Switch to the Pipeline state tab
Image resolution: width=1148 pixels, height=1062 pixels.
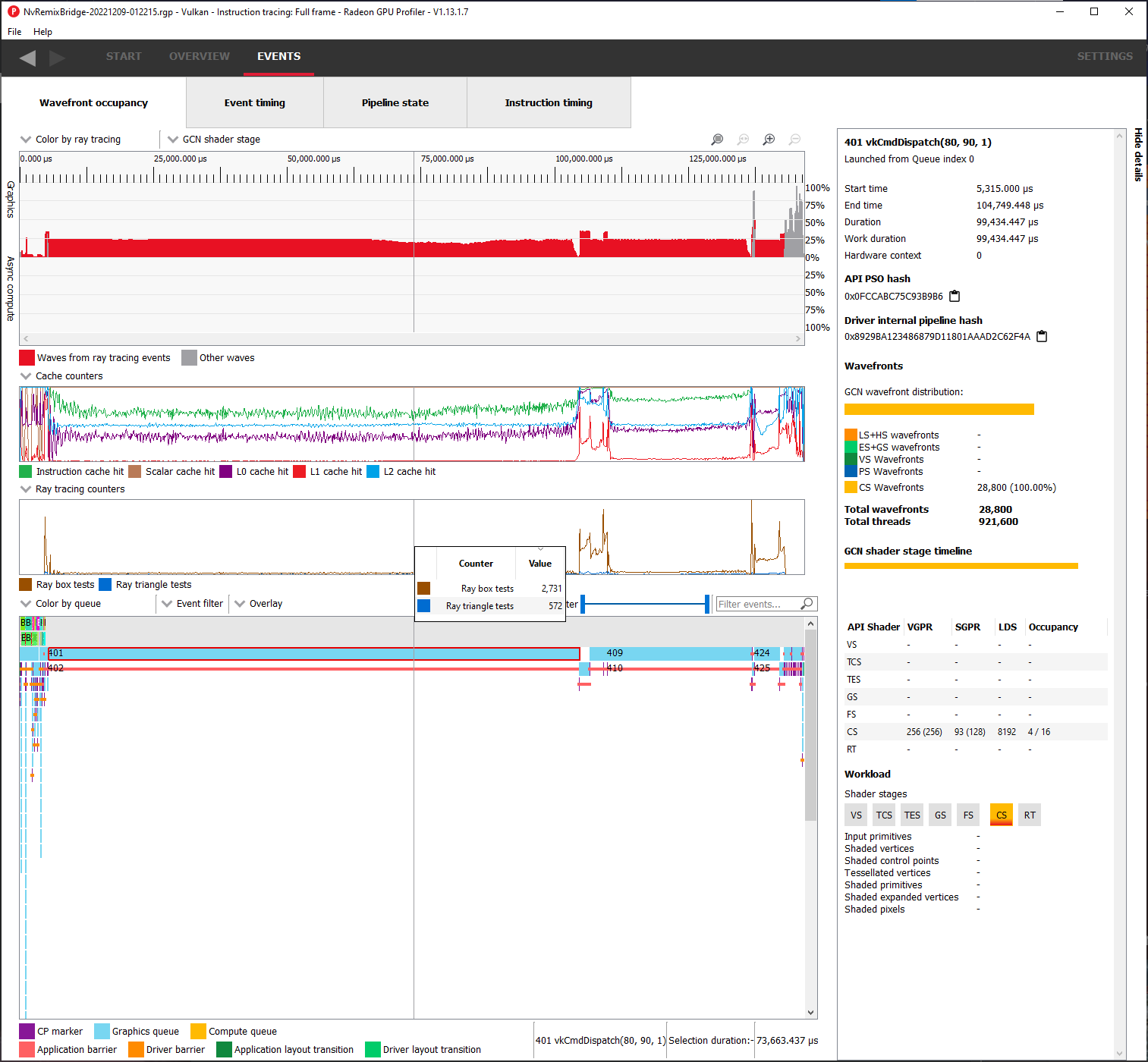(395, 102)
